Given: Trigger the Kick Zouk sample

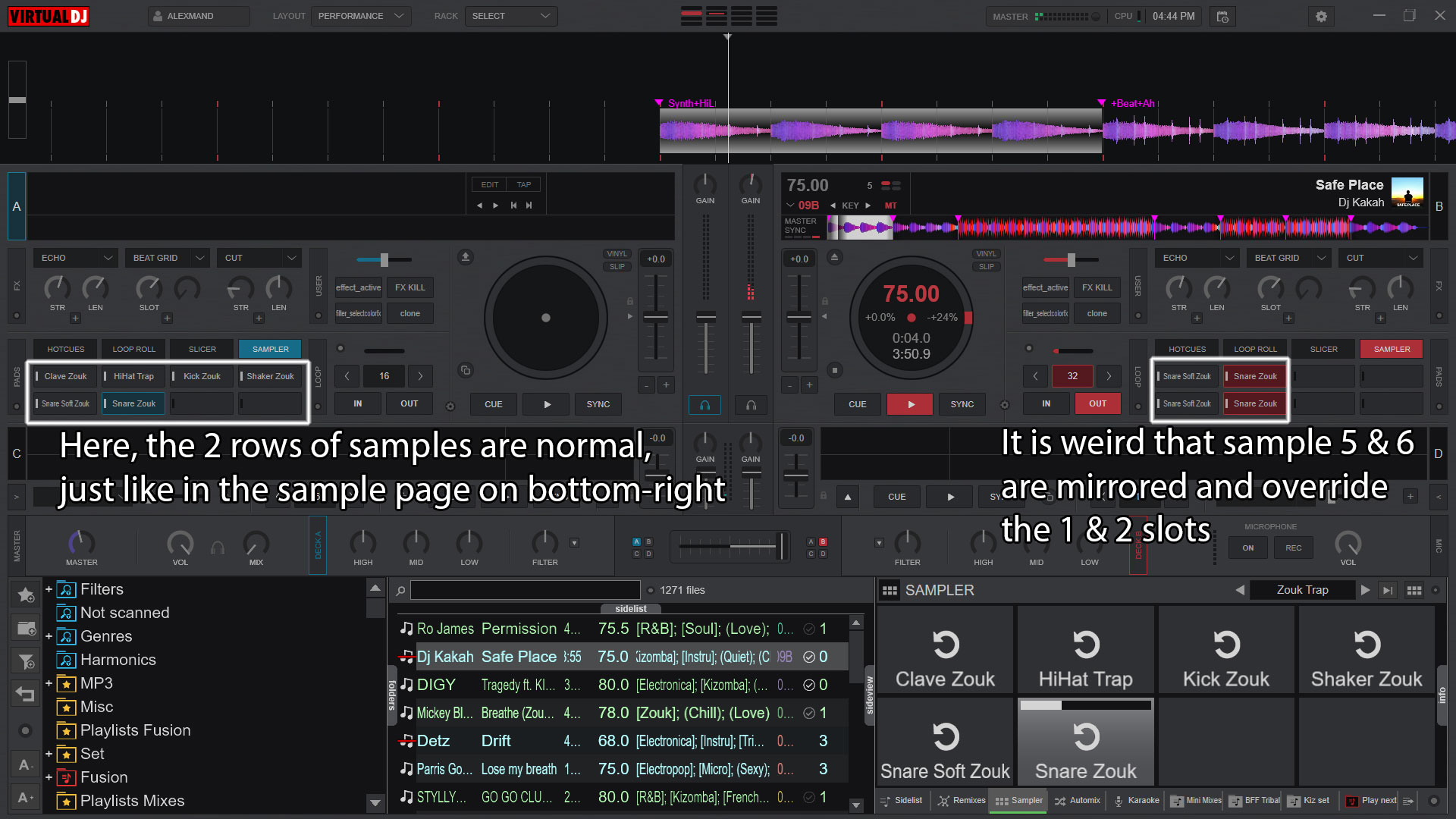Looking at the screenshot, I should click(1225, 650).
